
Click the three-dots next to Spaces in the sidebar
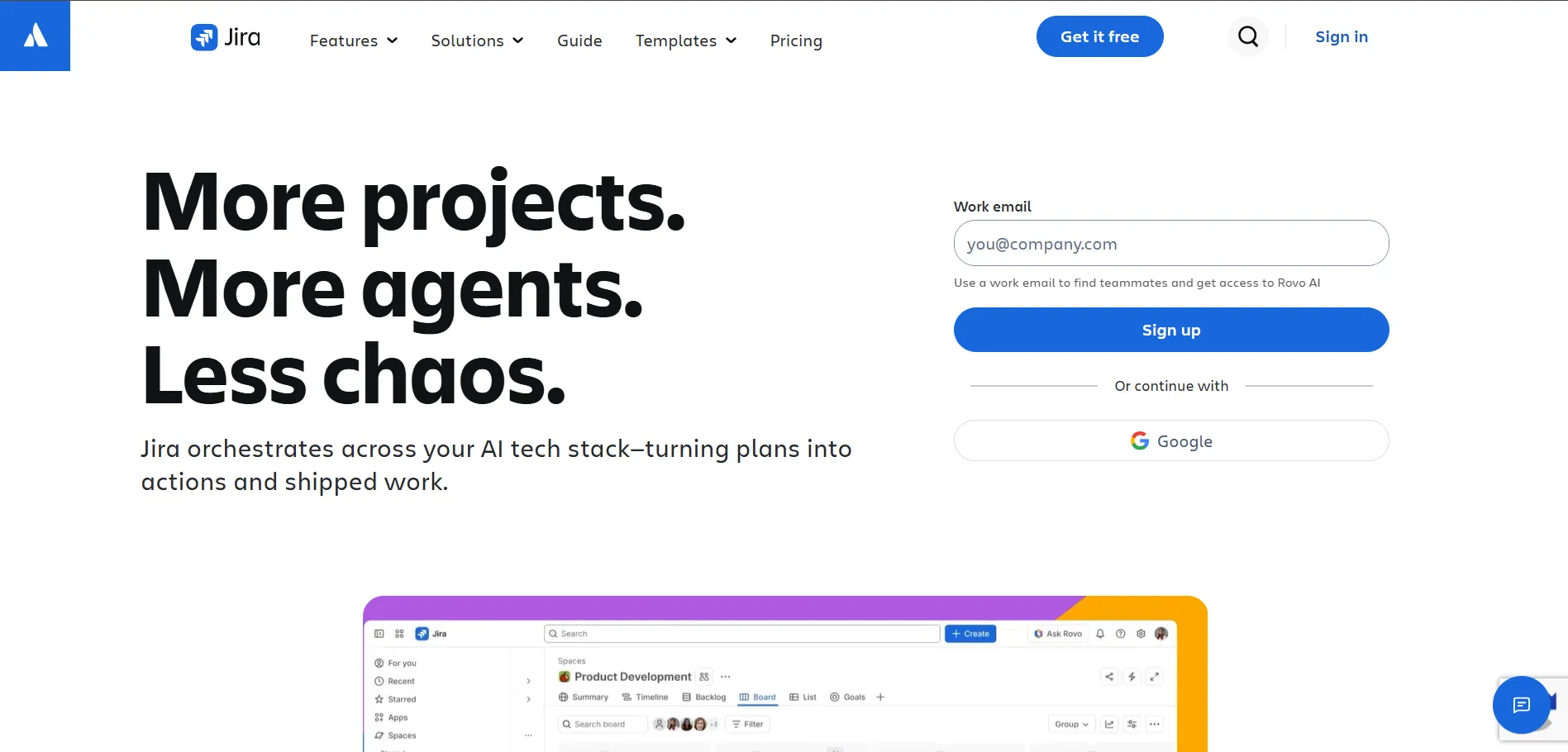pos(528,735)
